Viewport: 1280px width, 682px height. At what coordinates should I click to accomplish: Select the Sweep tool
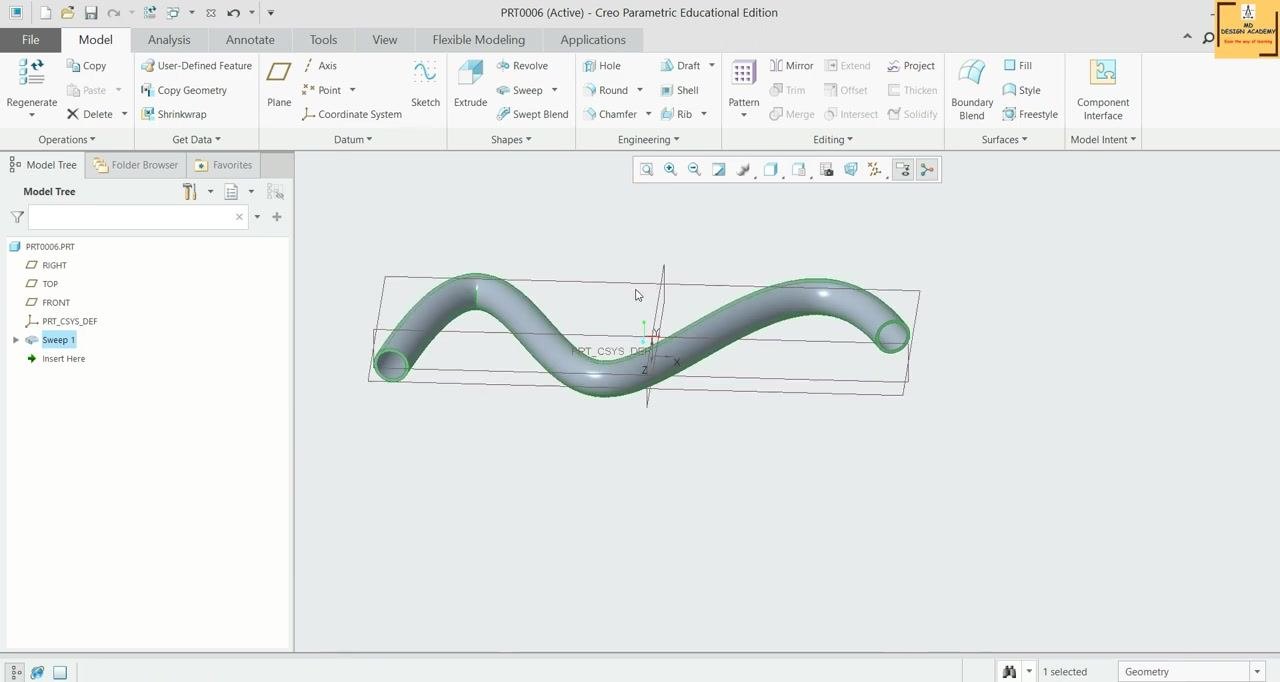click(520, 90)
